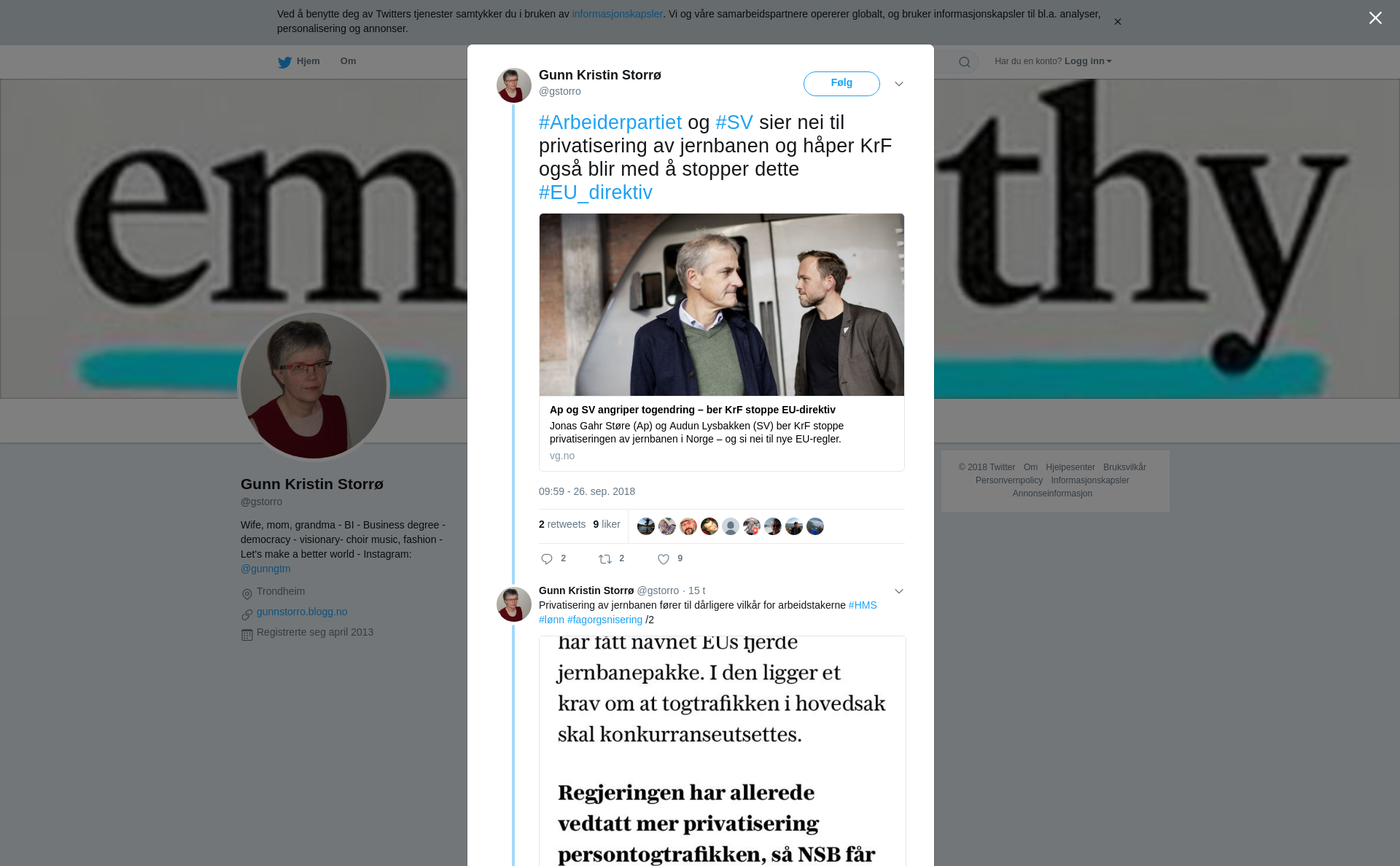View the 2 retweets list
The image size is (1400, 866).
562,524
